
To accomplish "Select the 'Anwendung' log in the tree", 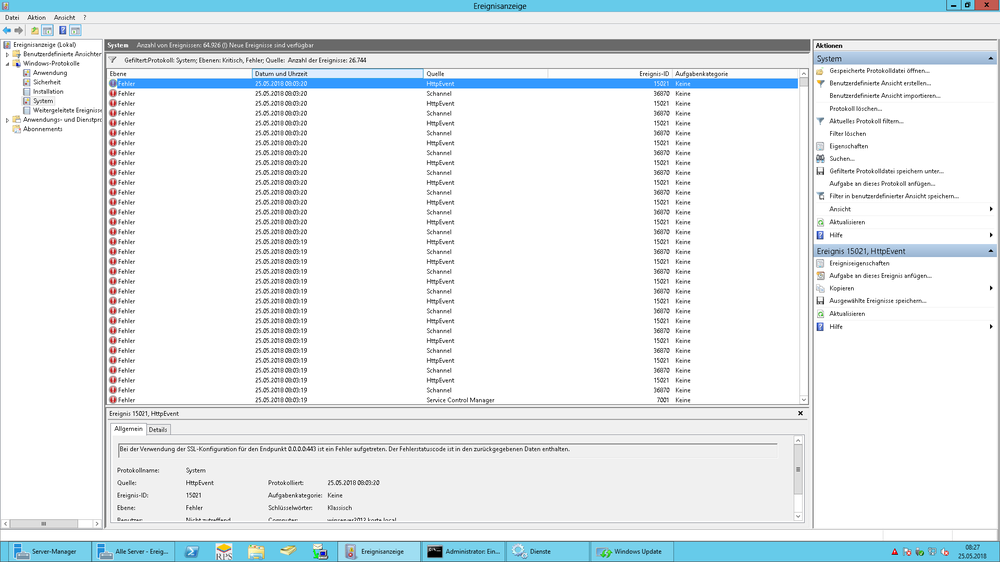I will [50, 73].
